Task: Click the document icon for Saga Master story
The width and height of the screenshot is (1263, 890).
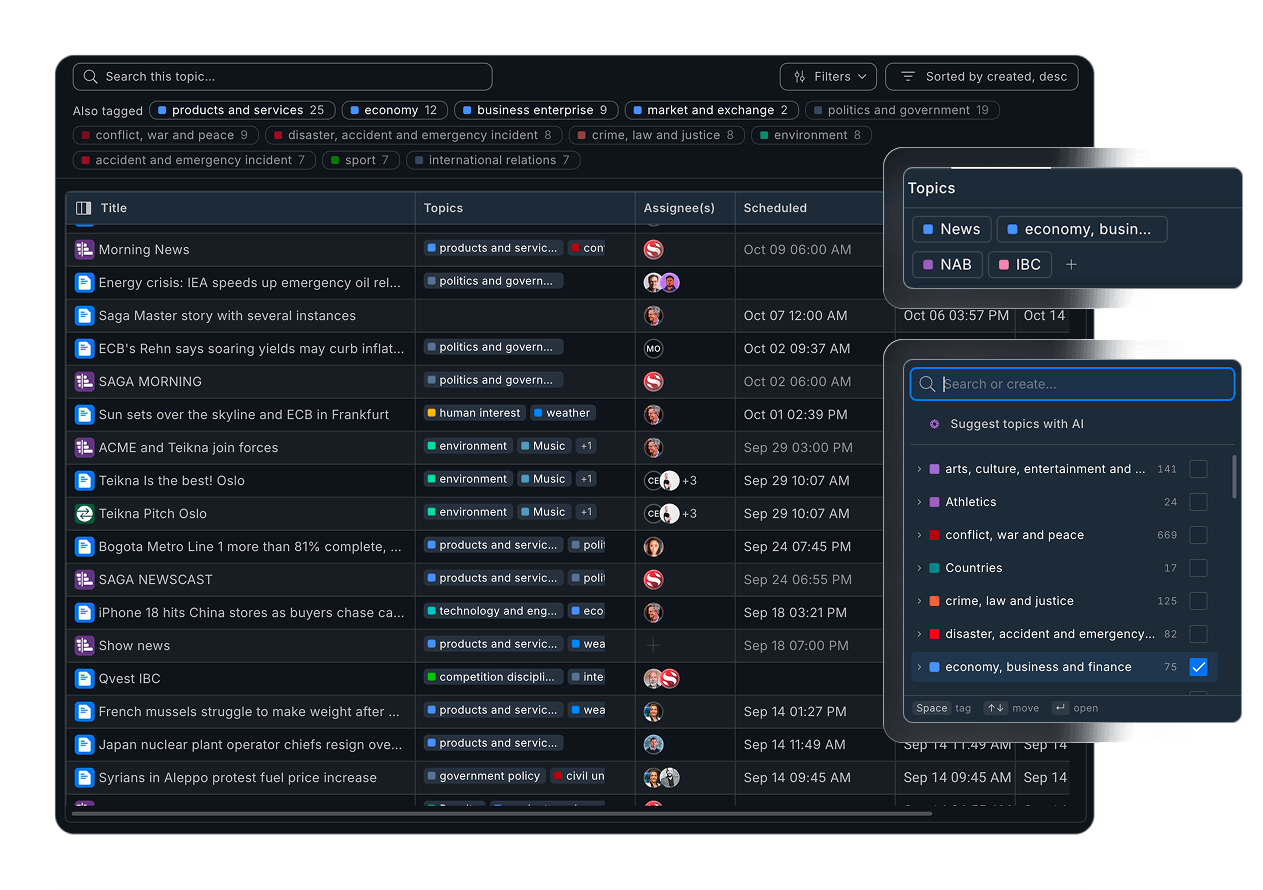Action: tap(85, 316)
